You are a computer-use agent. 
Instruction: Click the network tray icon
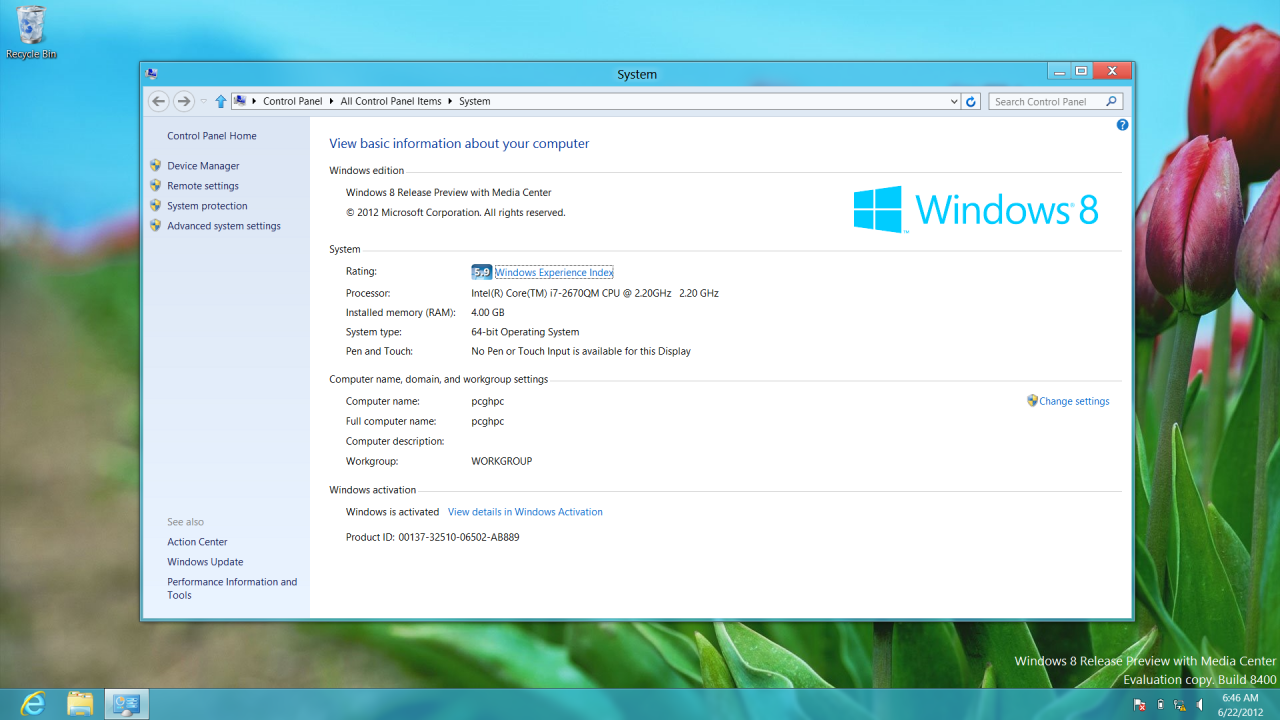1180,705
